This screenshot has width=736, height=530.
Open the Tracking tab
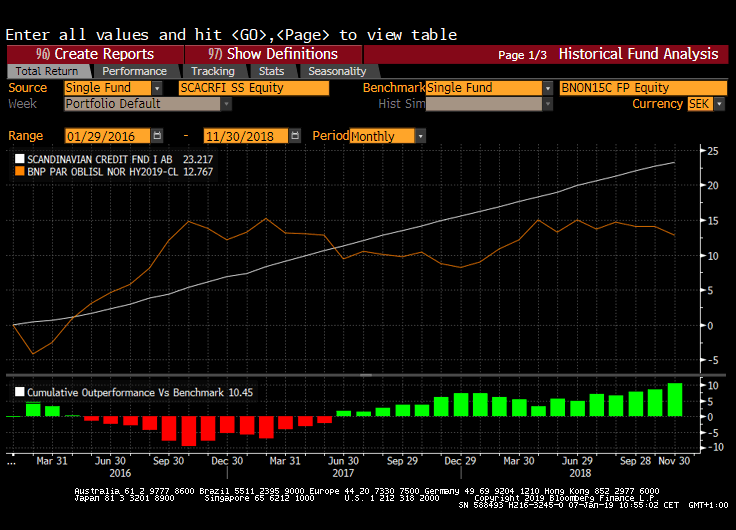click(213, 71)
